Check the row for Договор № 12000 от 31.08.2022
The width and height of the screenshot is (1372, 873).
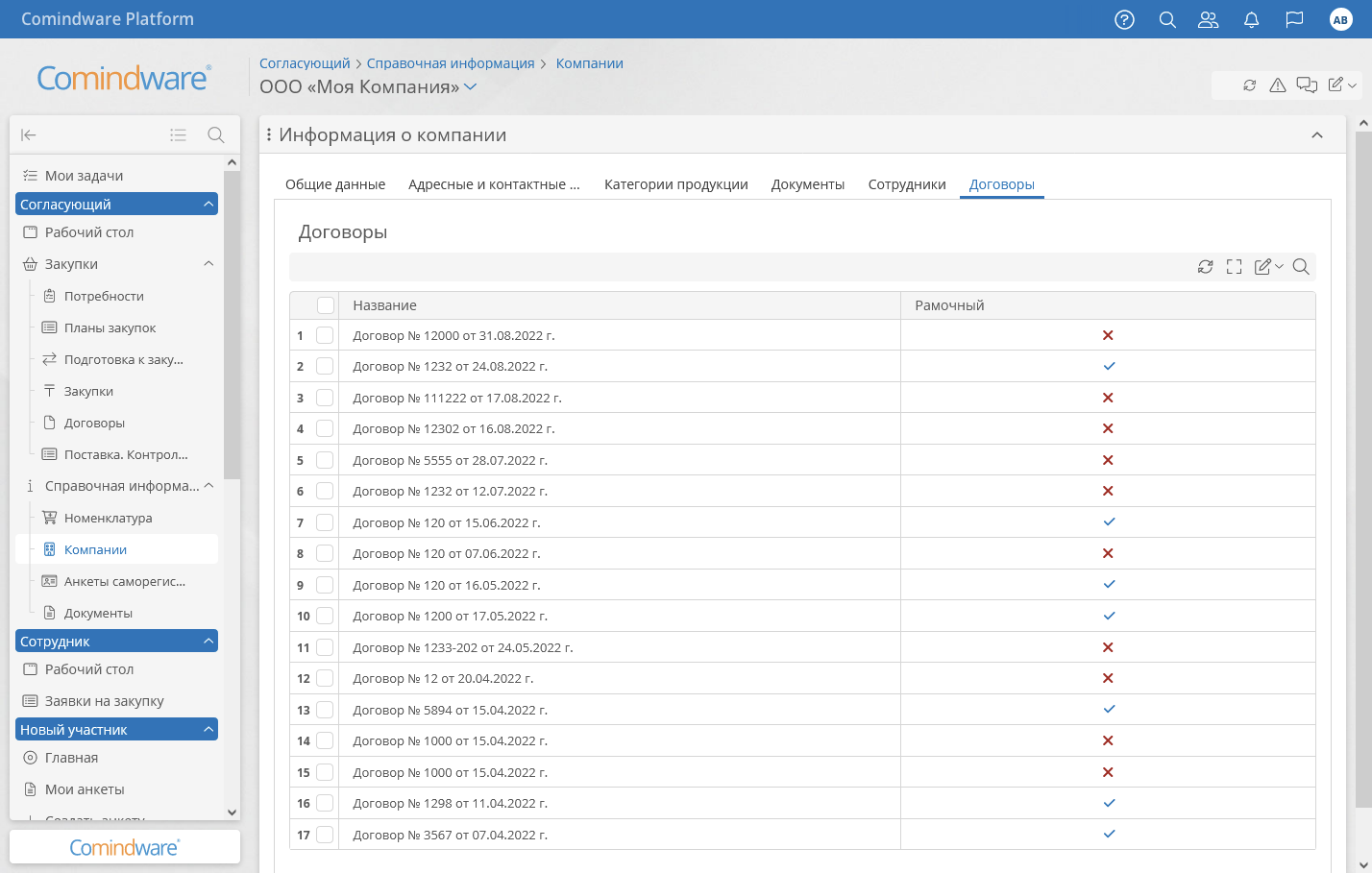tap(325, 335)
